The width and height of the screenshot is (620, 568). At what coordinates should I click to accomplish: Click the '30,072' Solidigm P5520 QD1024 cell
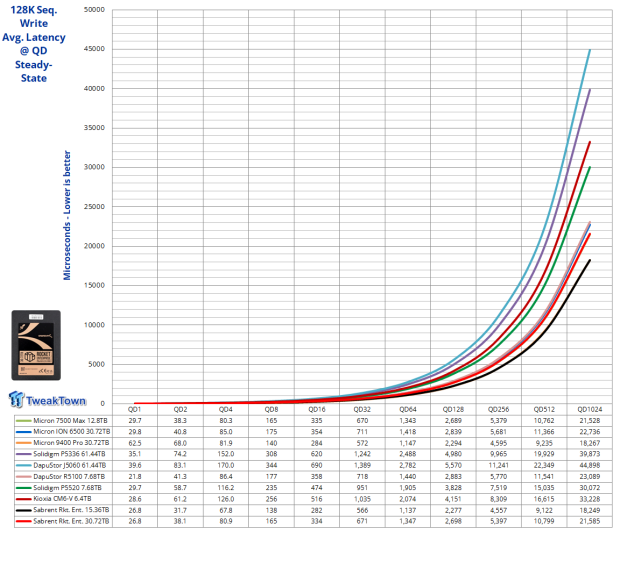tap(590, 488)
